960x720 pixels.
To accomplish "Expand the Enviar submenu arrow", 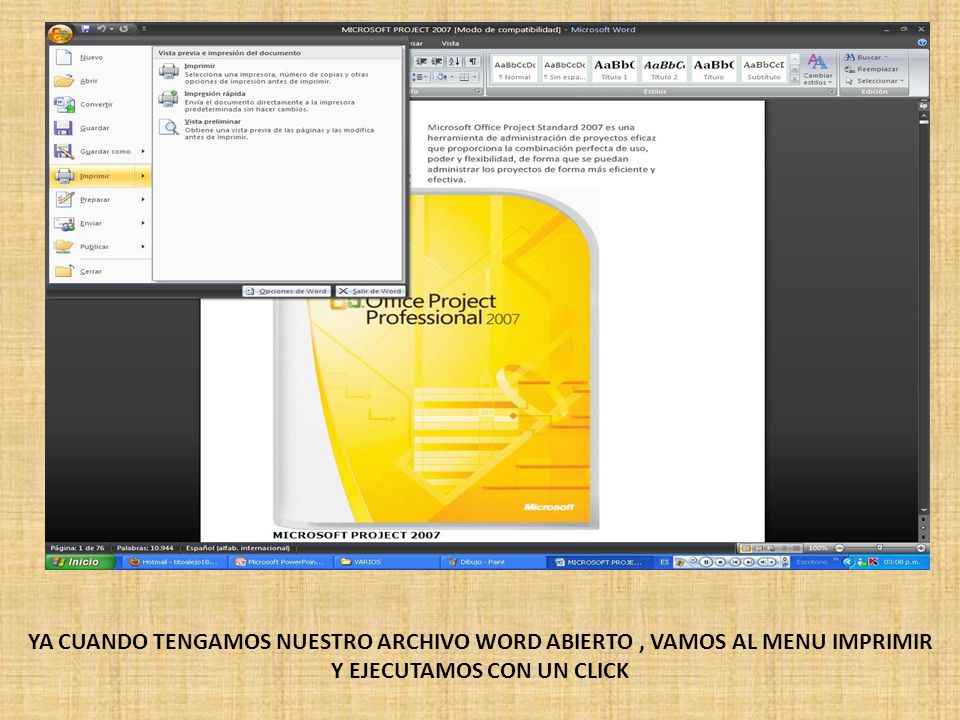I will tap(143, 223).
